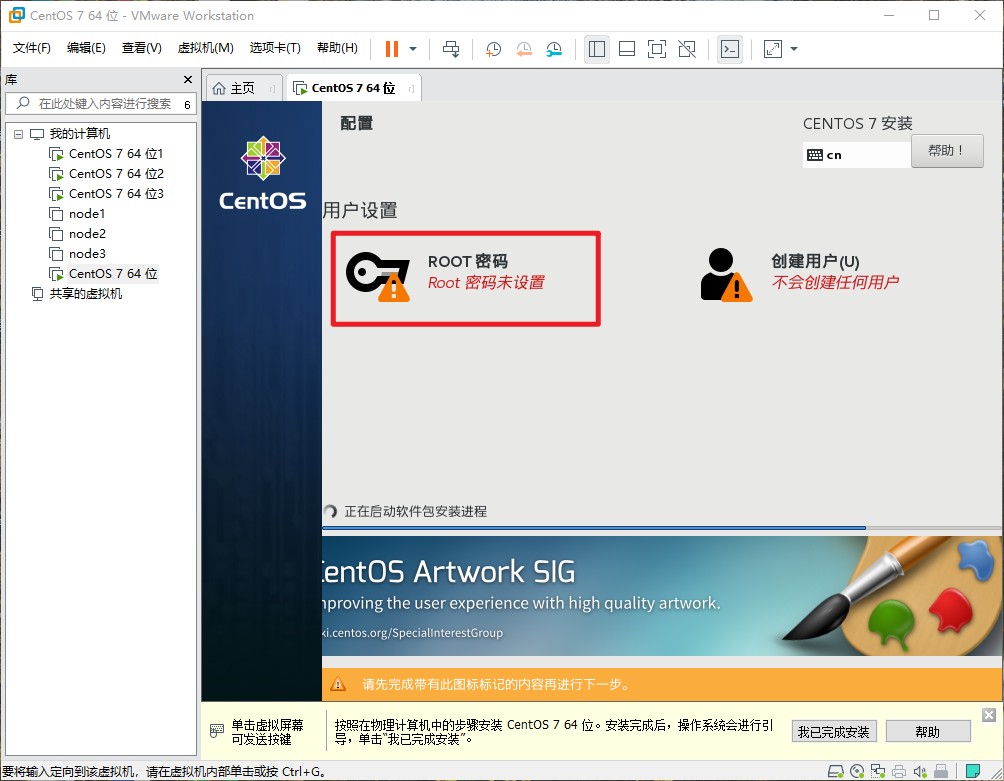Viewport: 1004px width, 781px height.
Task: Toggle the thumbnail bar view
Action: 627,49
